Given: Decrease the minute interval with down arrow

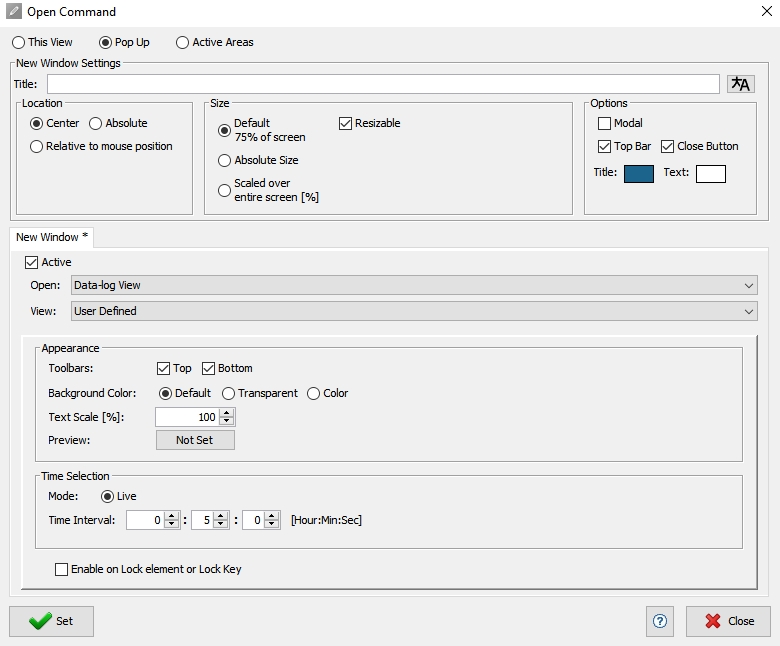Looking at the screenshot, I should [x=221, y=524].
